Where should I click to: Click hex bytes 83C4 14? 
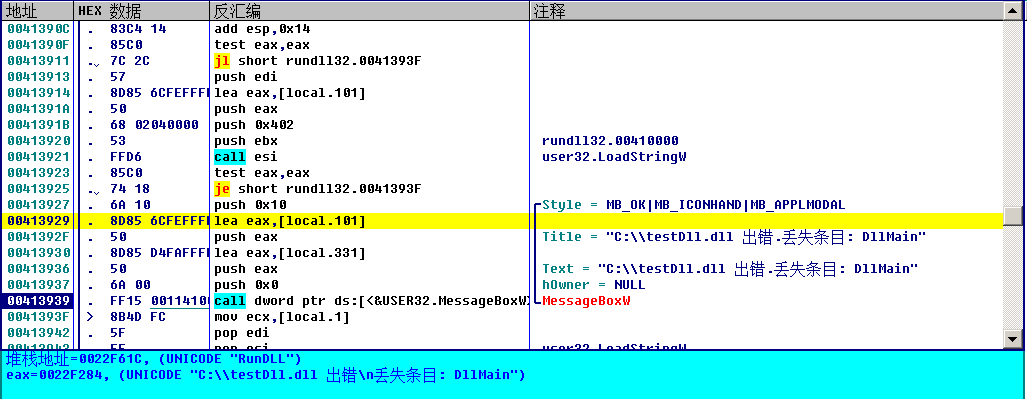coord(138,29)
